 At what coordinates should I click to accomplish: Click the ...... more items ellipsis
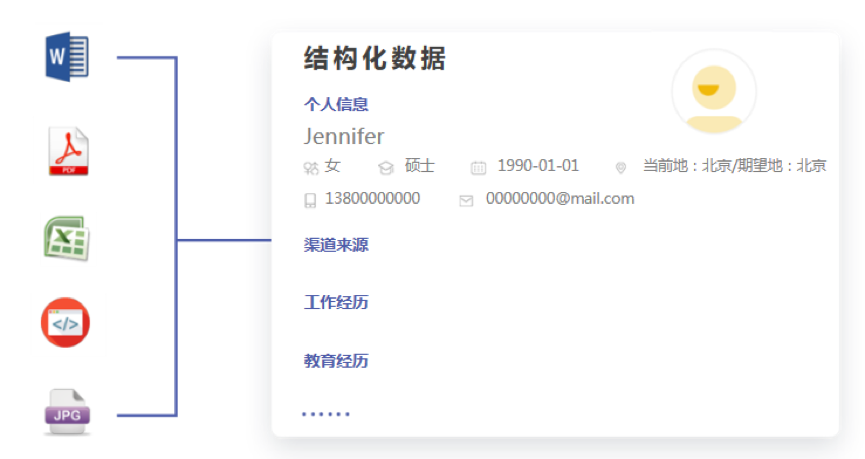[326, 414]
